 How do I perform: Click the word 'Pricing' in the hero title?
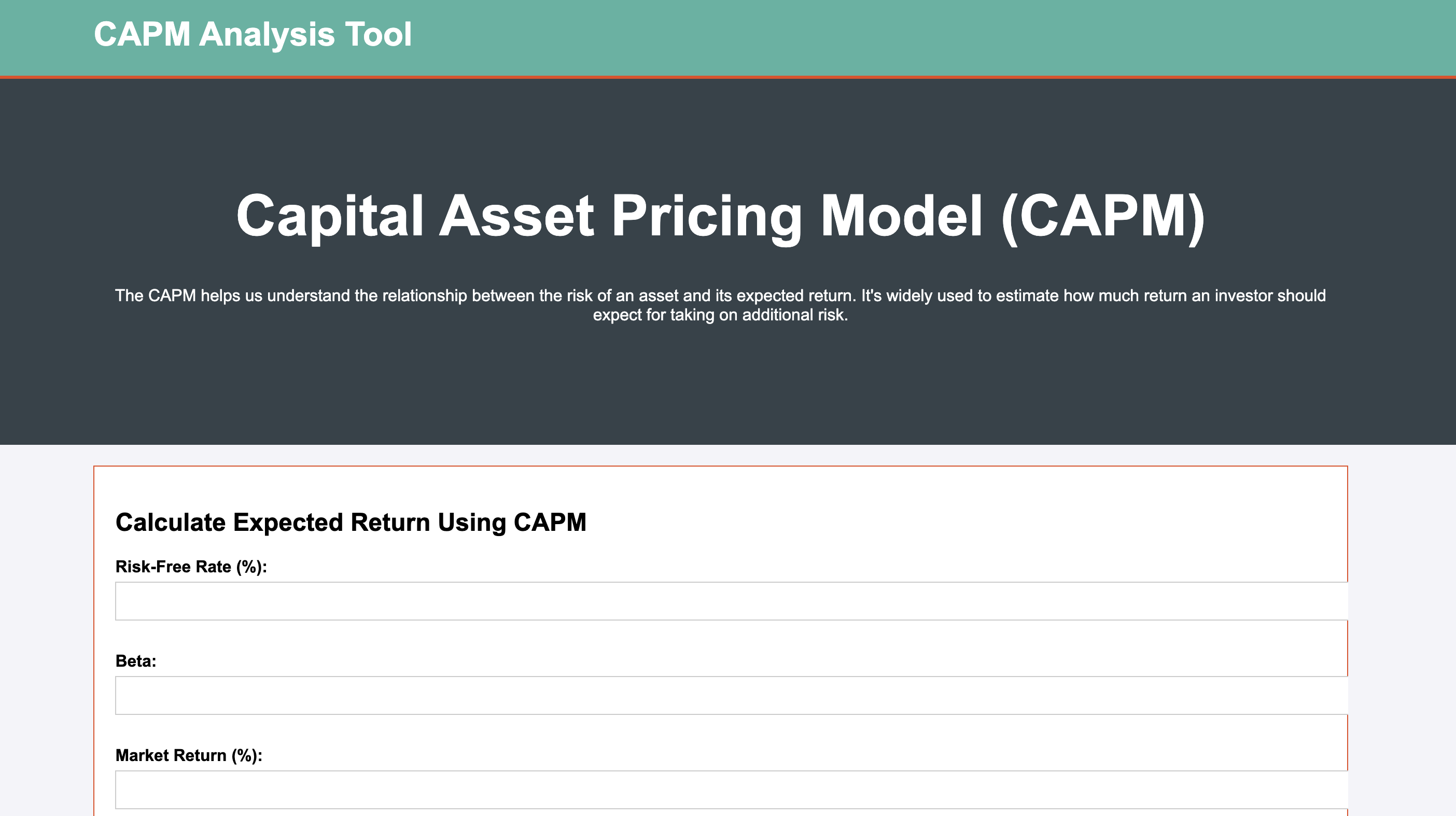(x=707, y=218)
